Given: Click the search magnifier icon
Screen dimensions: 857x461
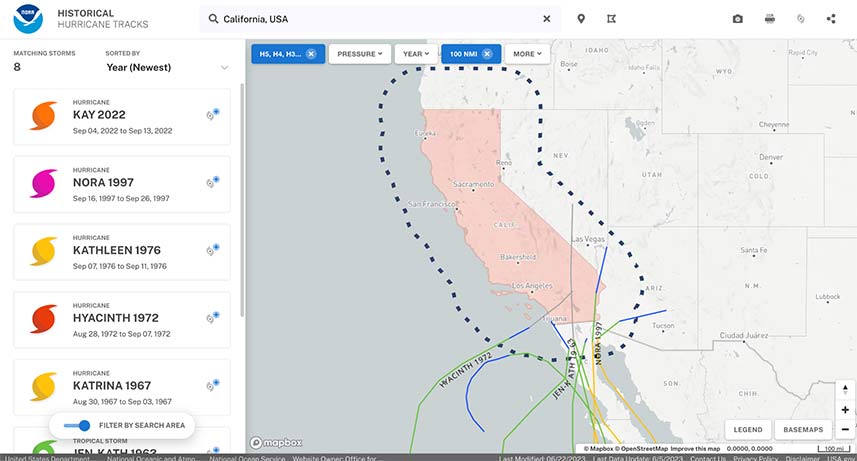Looking at the screenshot, I should [x=213, y=19].
